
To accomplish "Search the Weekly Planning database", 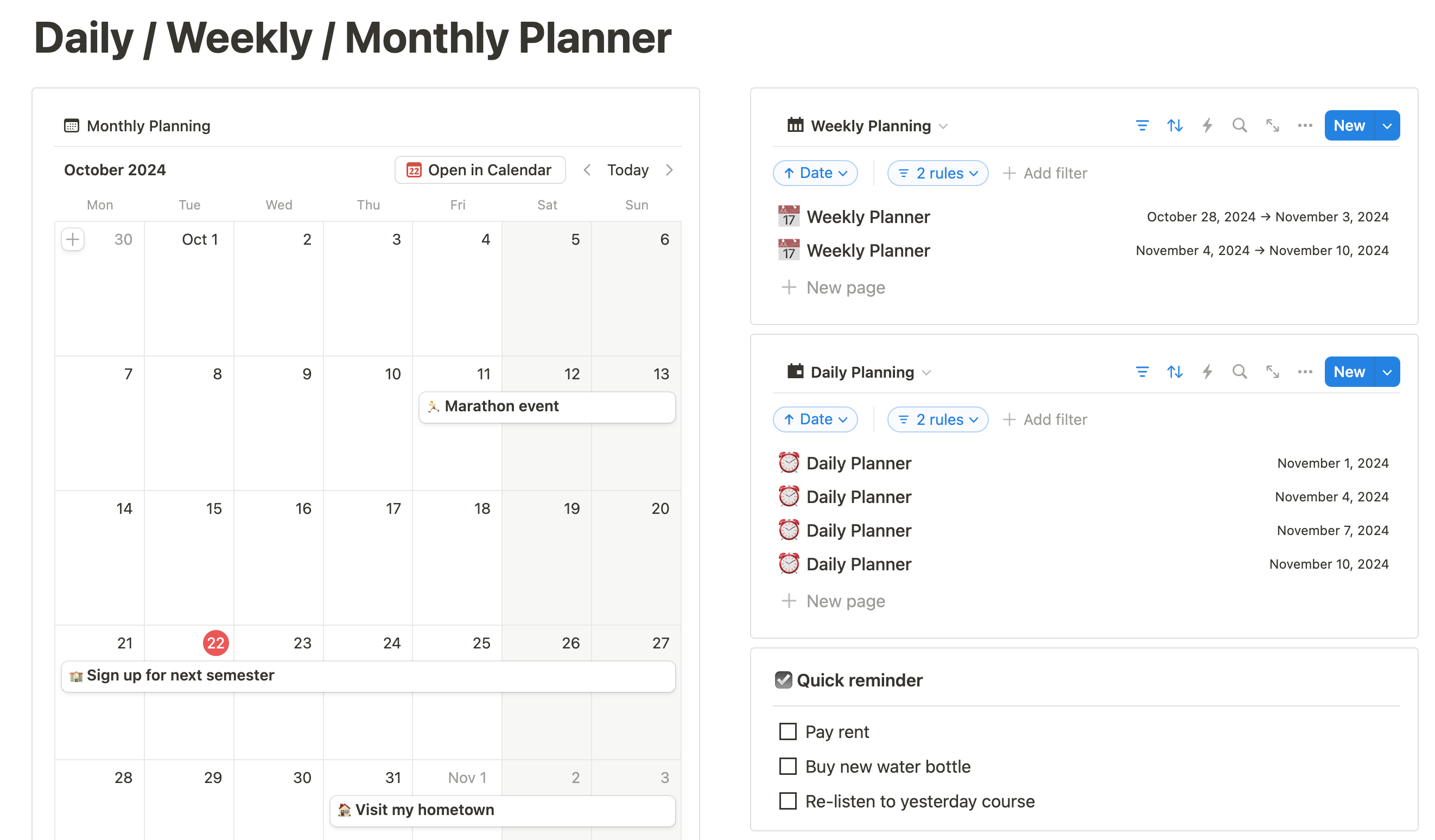I will [1239, 125].
